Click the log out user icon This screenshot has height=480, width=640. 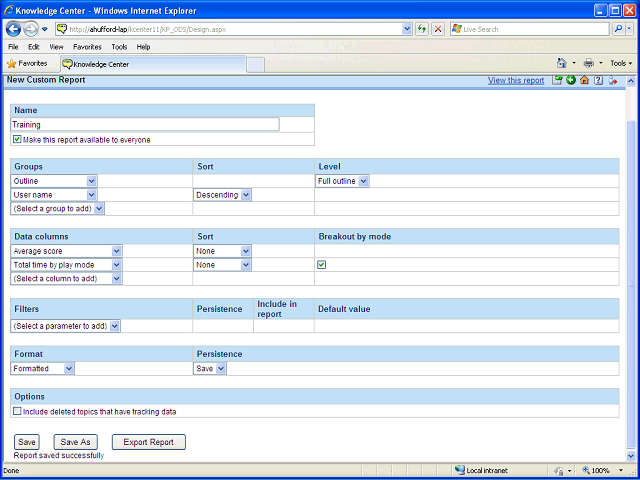613,80
